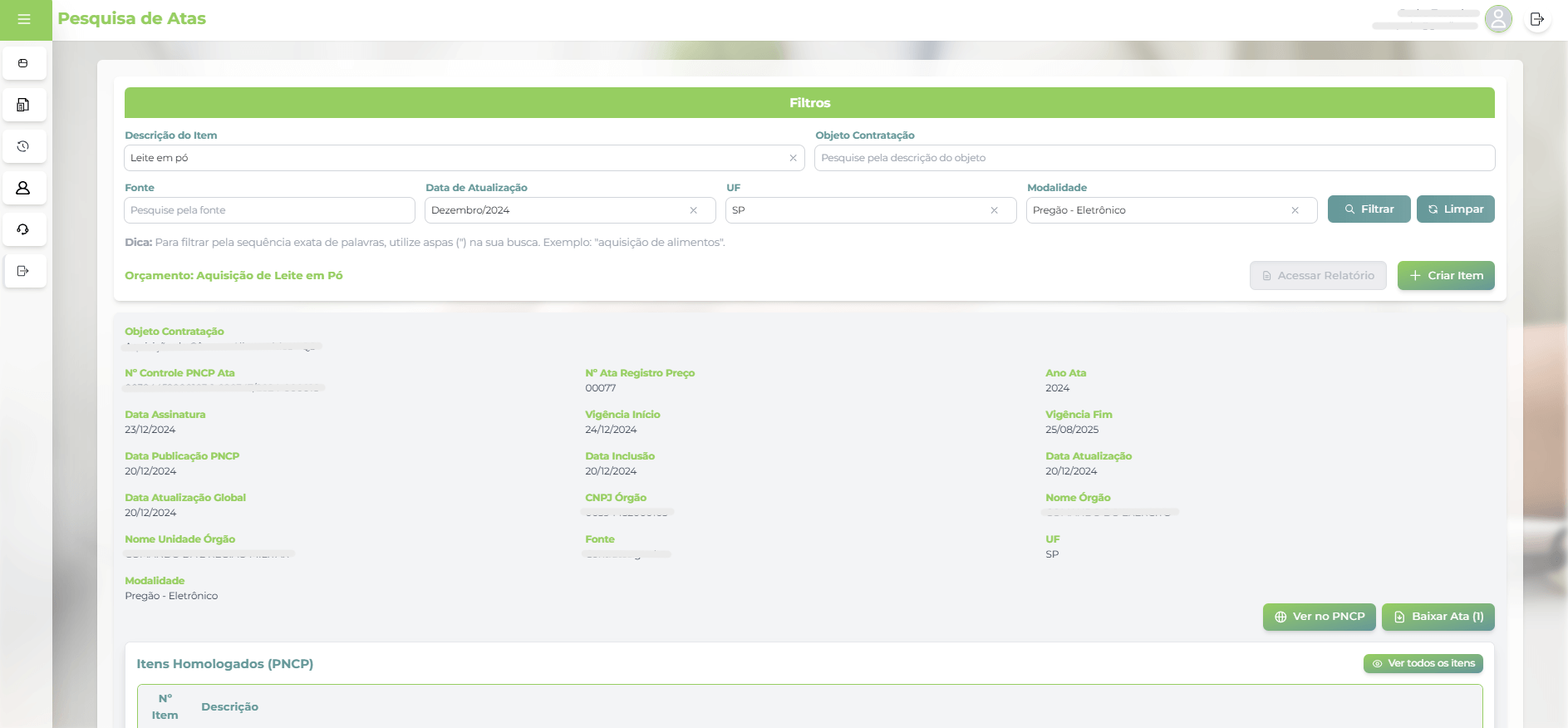Viewport: 1568px width, 728px height.
Task: Click the first sidebar icon below the hamburger menu
Action: click(x=23, y=63)
